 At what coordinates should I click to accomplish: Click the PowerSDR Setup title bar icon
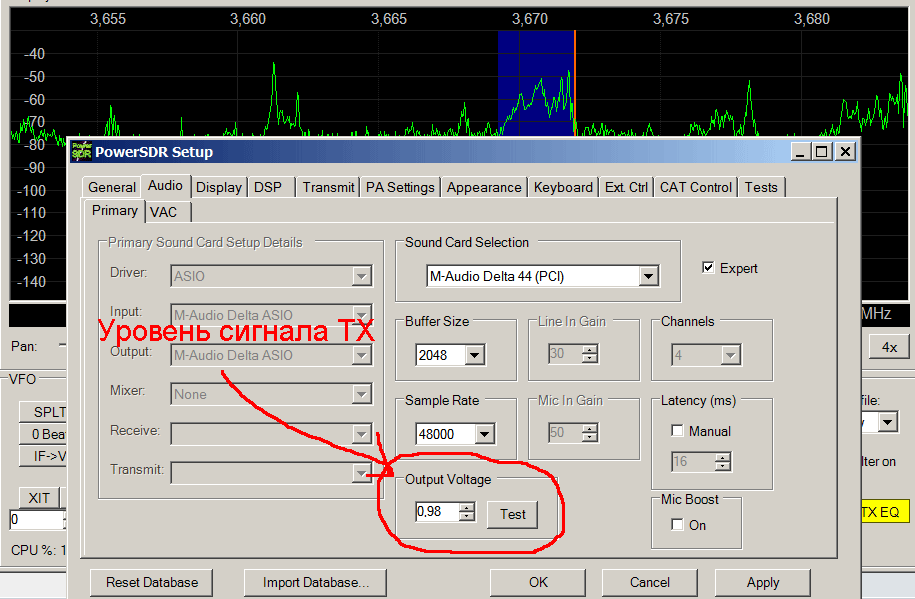tap(82, 152)
